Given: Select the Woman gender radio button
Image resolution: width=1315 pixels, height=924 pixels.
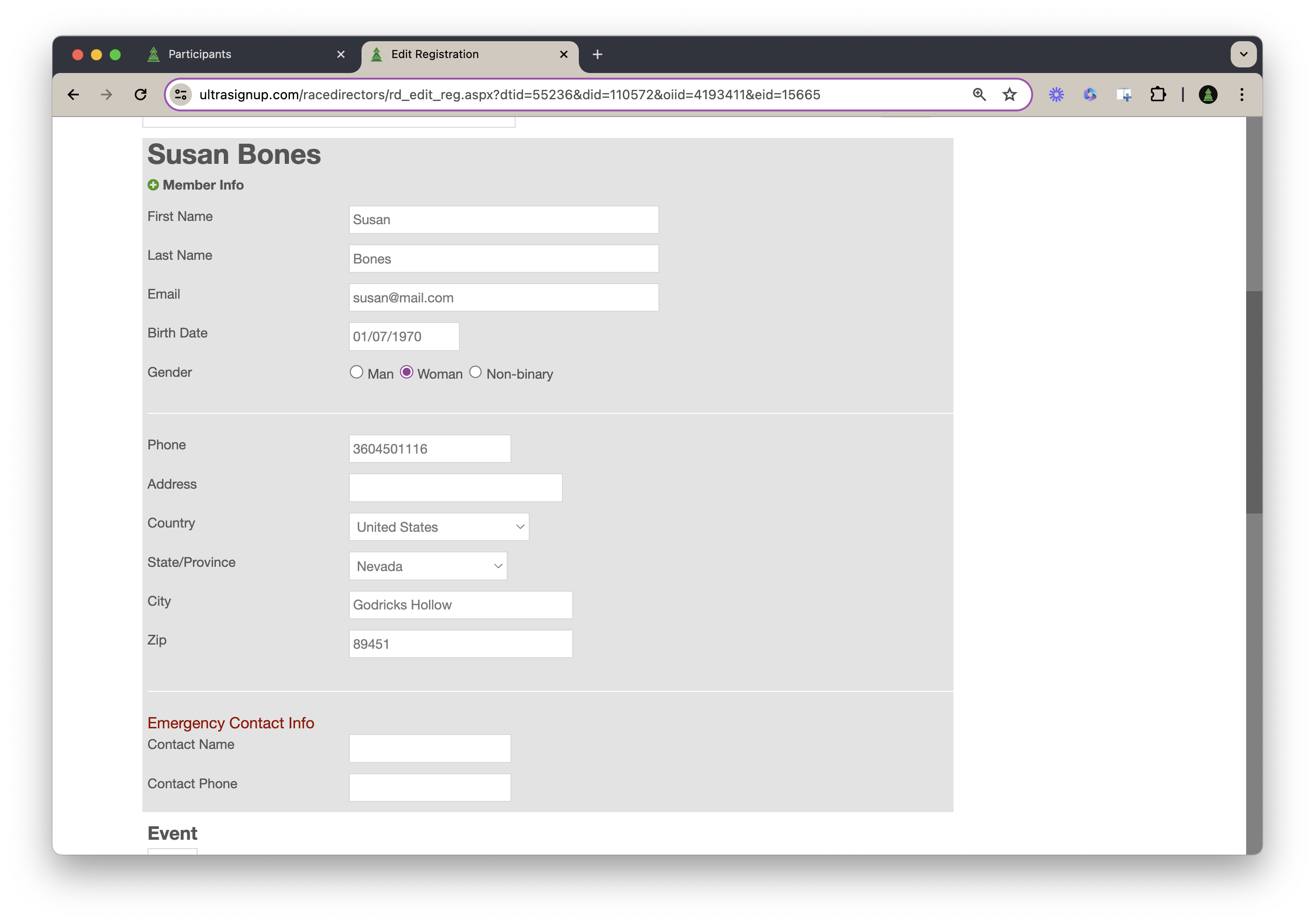Looking at the screenshot, I should 406,372.
